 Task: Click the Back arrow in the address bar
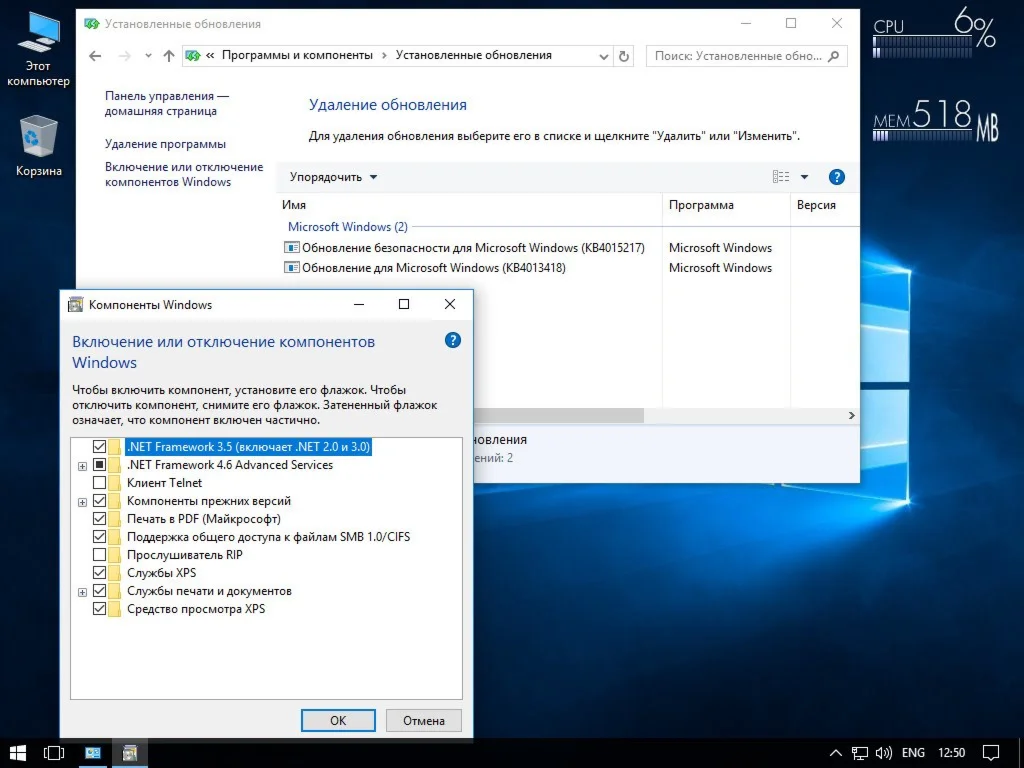click(x=95, y=56)
